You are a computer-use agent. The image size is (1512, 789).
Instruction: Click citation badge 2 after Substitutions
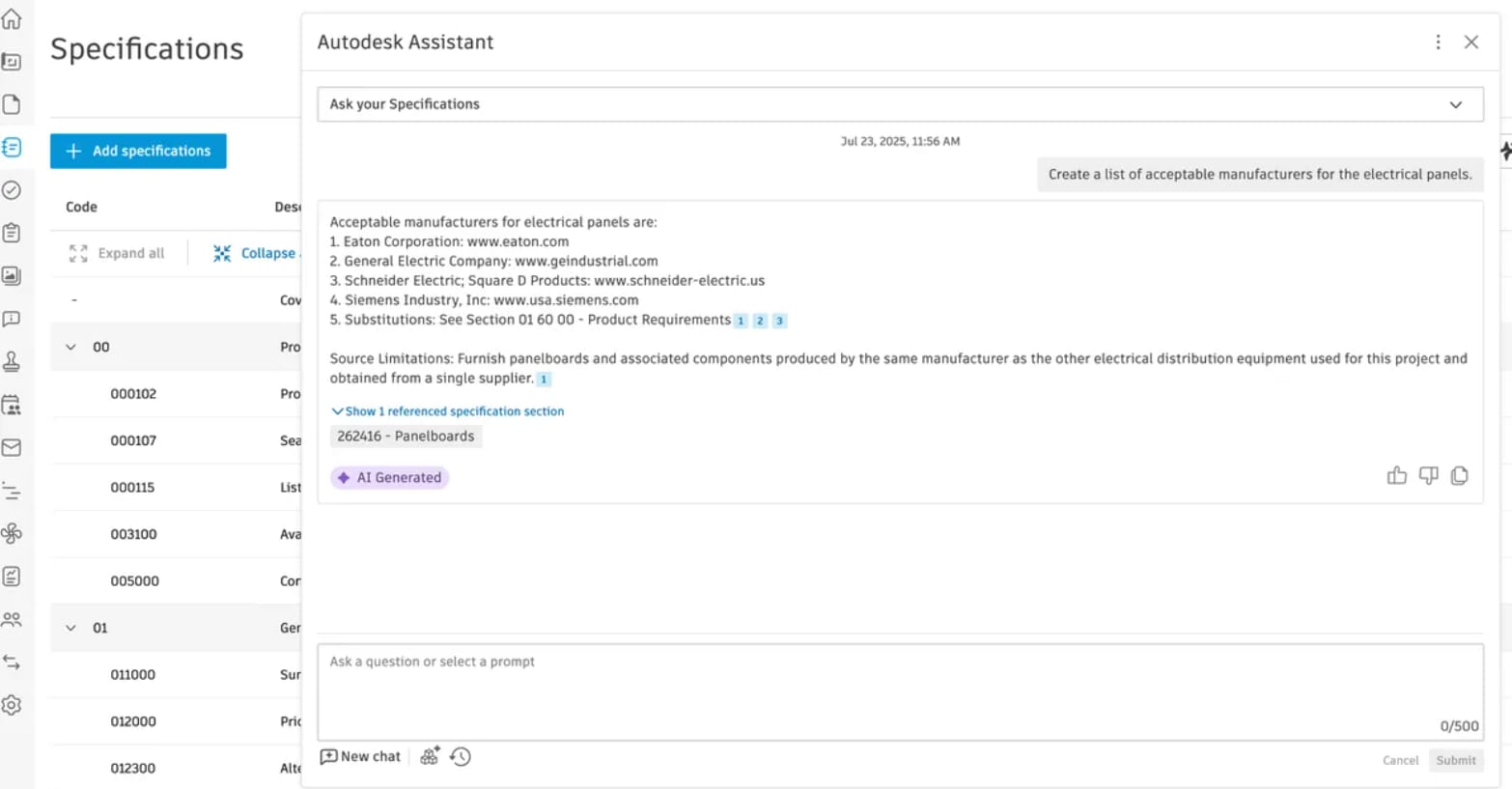[x=760, y=320]
